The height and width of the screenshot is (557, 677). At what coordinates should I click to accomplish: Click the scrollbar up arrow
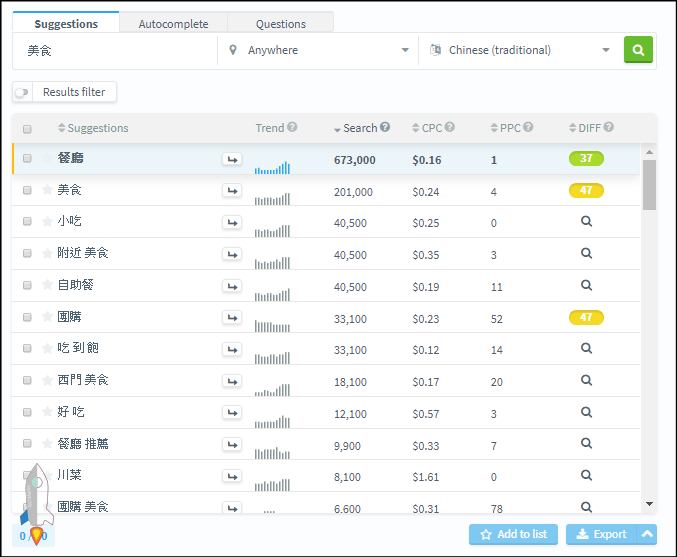[x=649, y=152]
